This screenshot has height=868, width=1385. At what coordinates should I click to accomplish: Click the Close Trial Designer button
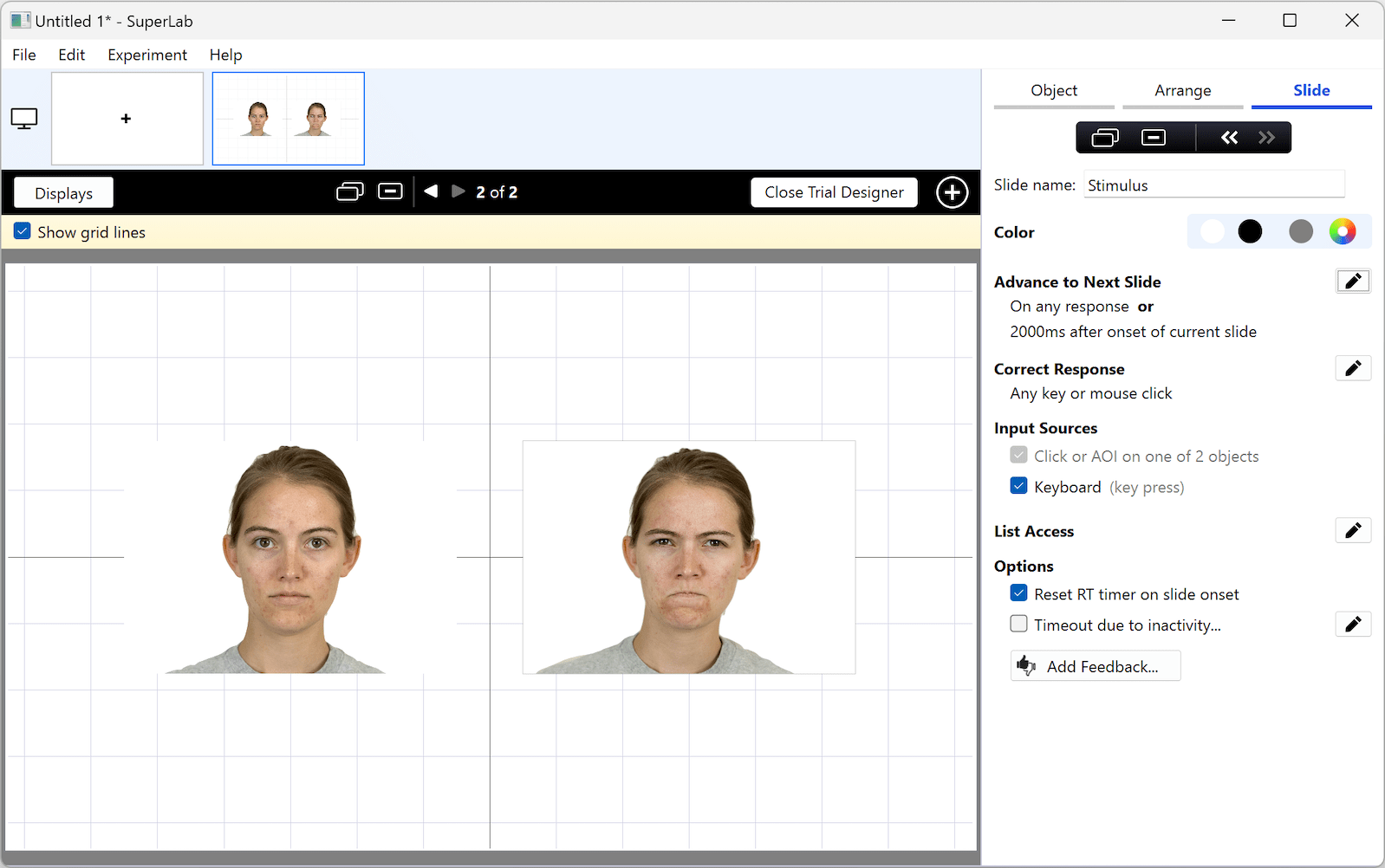tap(834, 192)
